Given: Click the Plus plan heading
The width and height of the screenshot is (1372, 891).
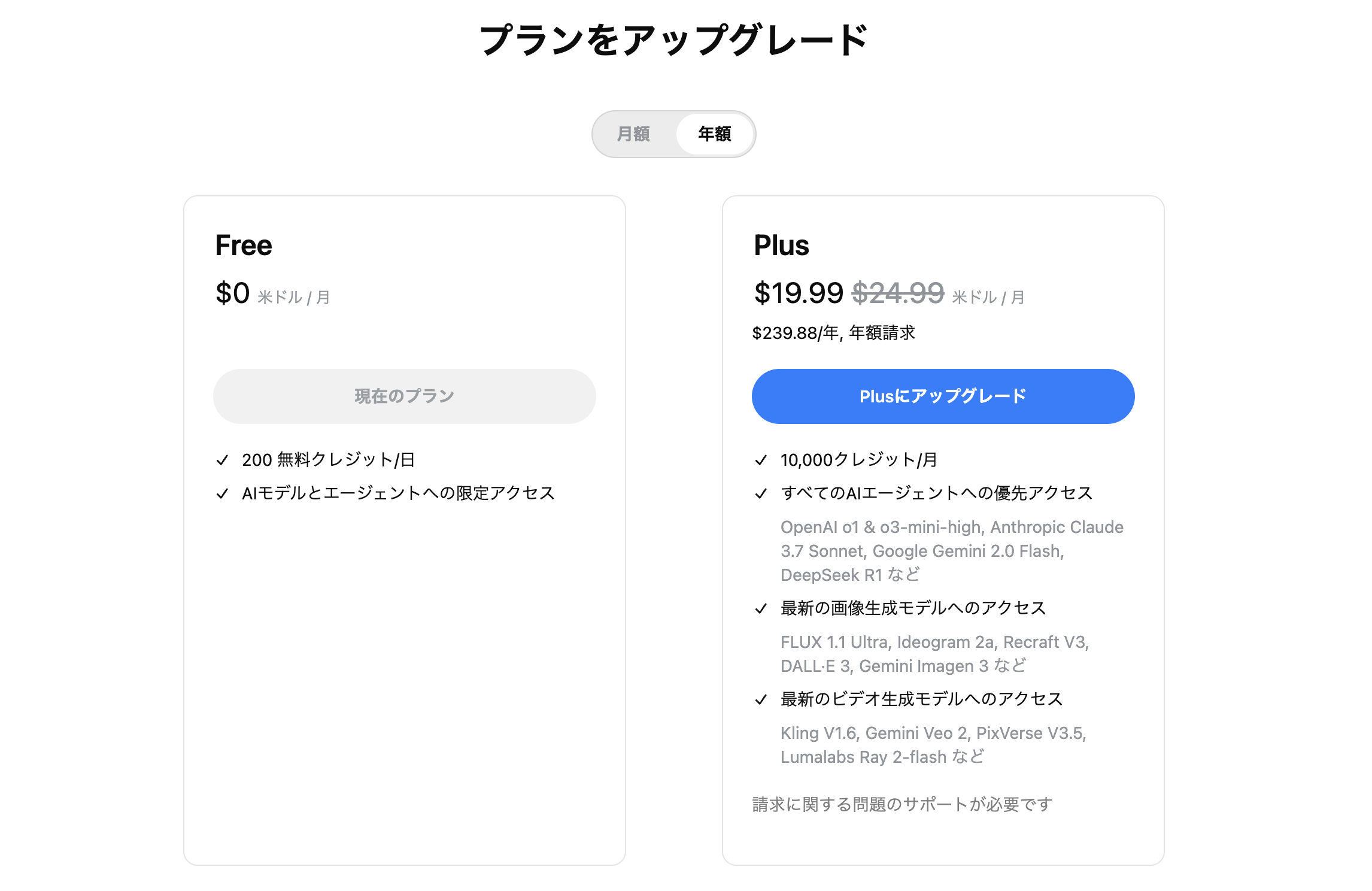Looking at the screenshot, I should click(781, 246).
